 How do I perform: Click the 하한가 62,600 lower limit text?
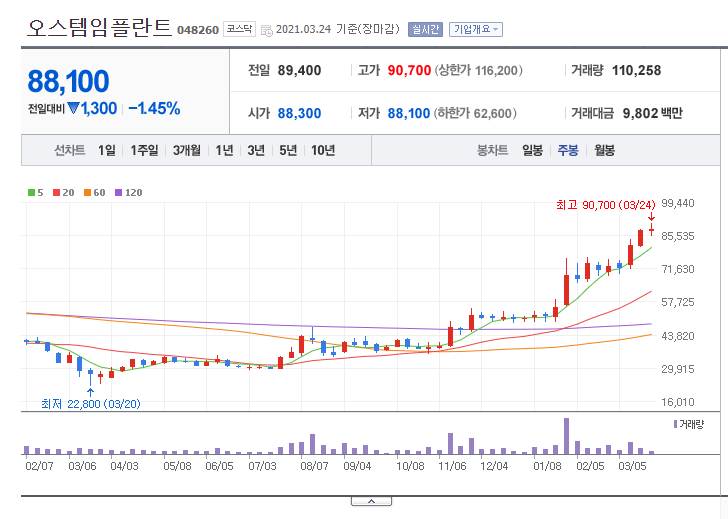pos(475,113)
